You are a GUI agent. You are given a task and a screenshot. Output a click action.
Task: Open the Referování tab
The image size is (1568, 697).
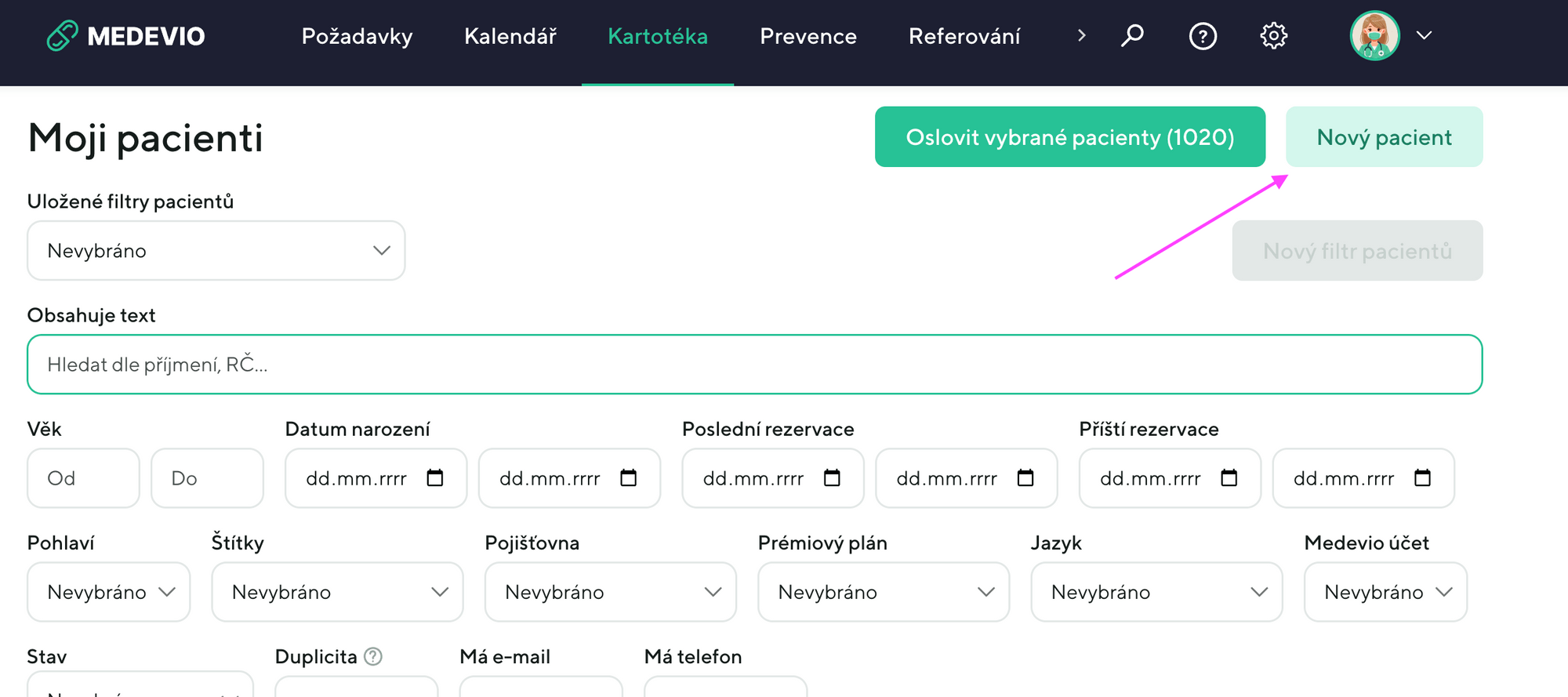pos(964,35)
